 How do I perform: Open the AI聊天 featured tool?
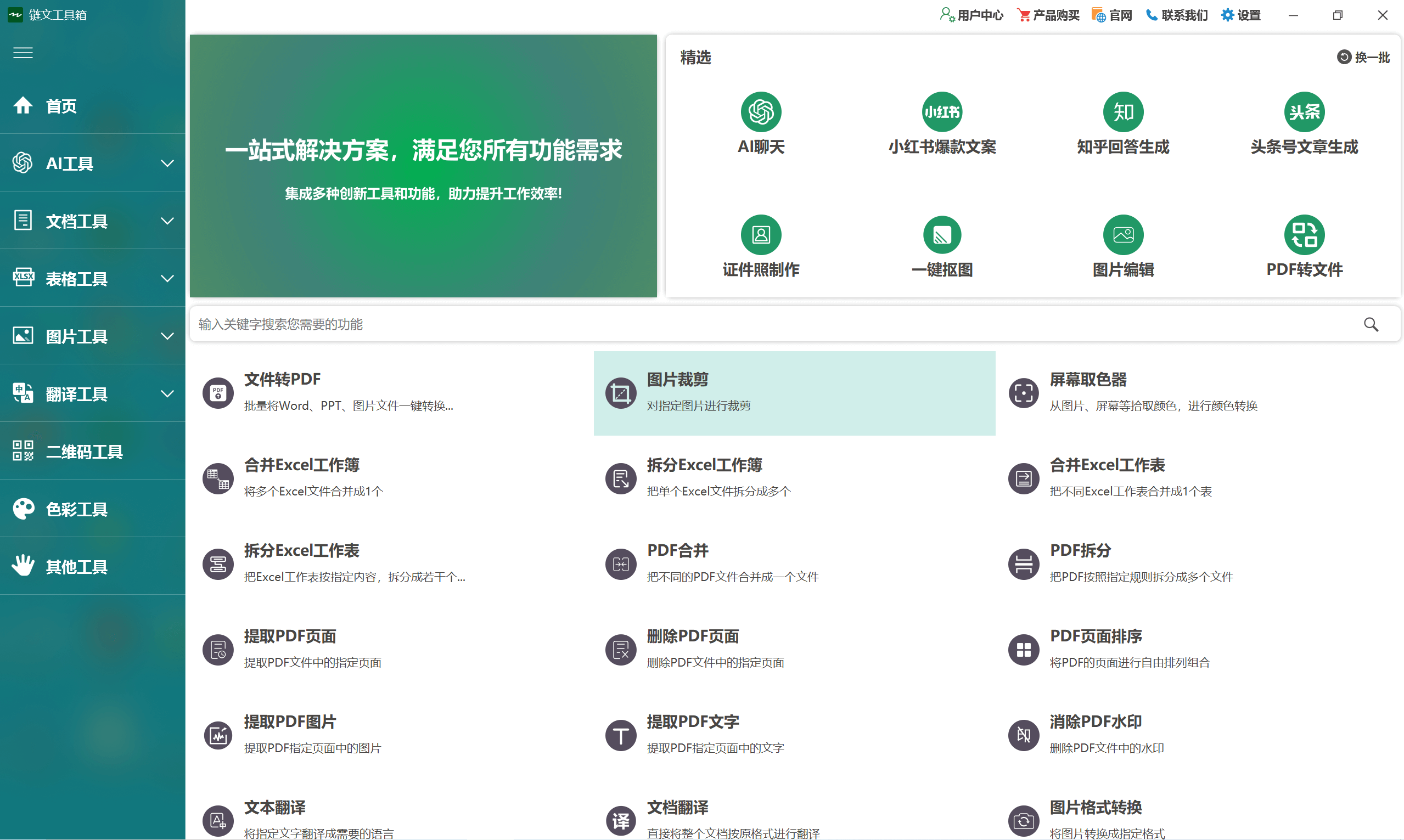pos(761,126)
